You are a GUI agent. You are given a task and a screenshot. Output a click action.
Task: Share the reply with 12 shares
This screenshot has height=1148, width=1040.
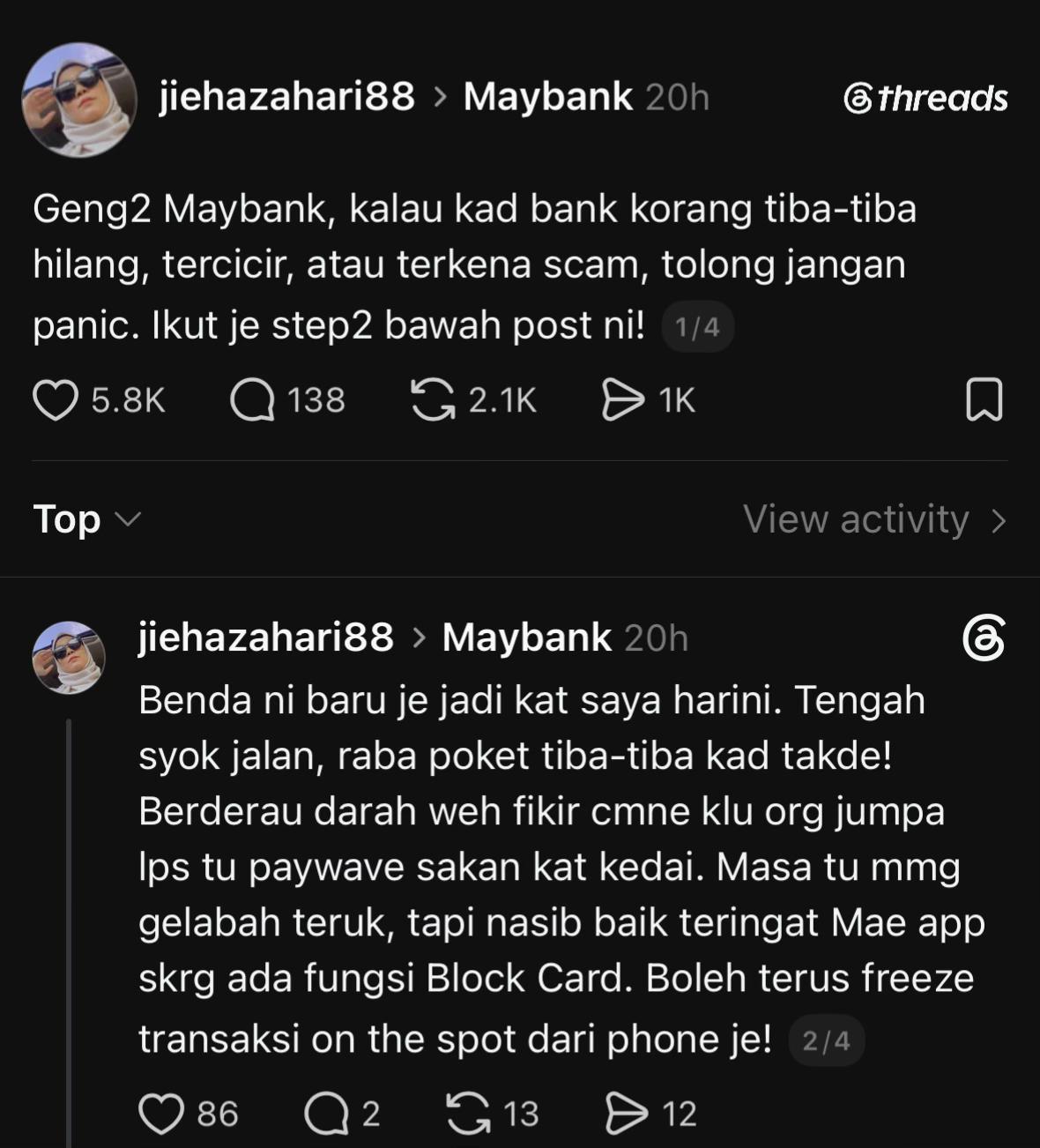[626, 1114]
